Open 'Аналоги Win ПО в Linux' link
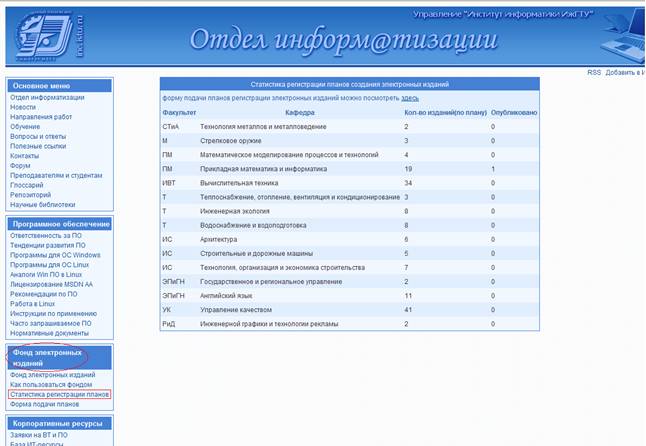Screen dimensions: 646x446 (x=46, y=274)
